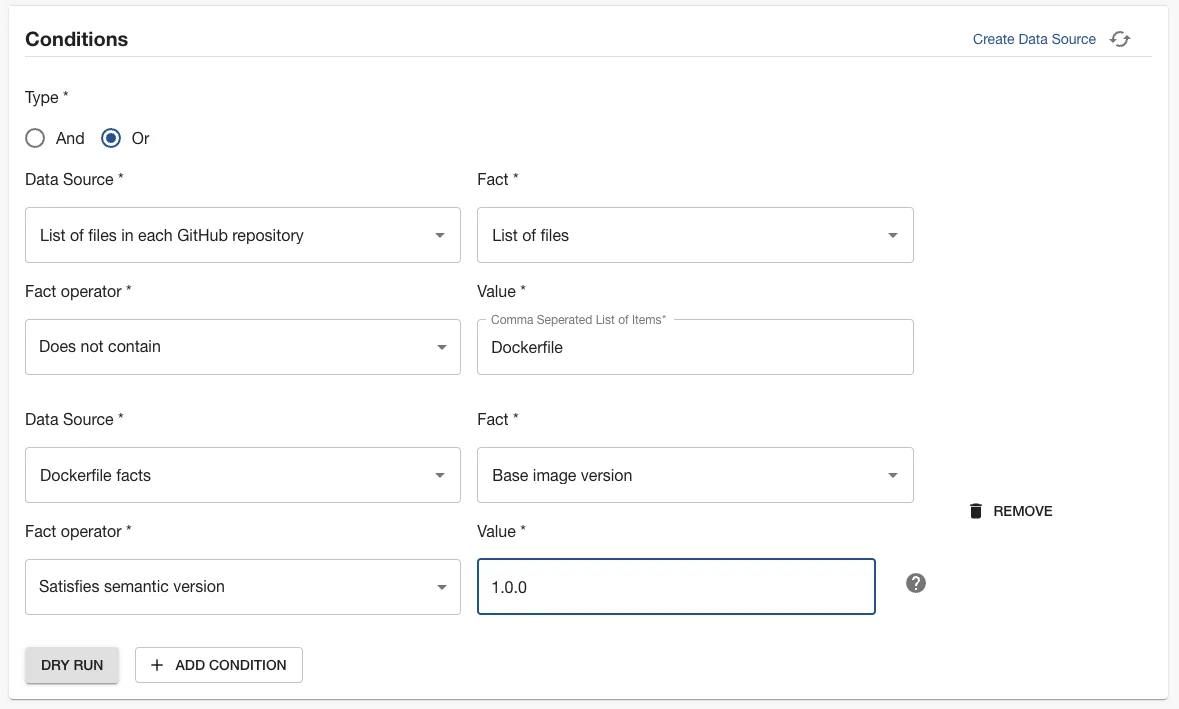Viewport: 1179px width, 709px height.
Task: Click the question mark help icon
Action: [x=915, y=583]
